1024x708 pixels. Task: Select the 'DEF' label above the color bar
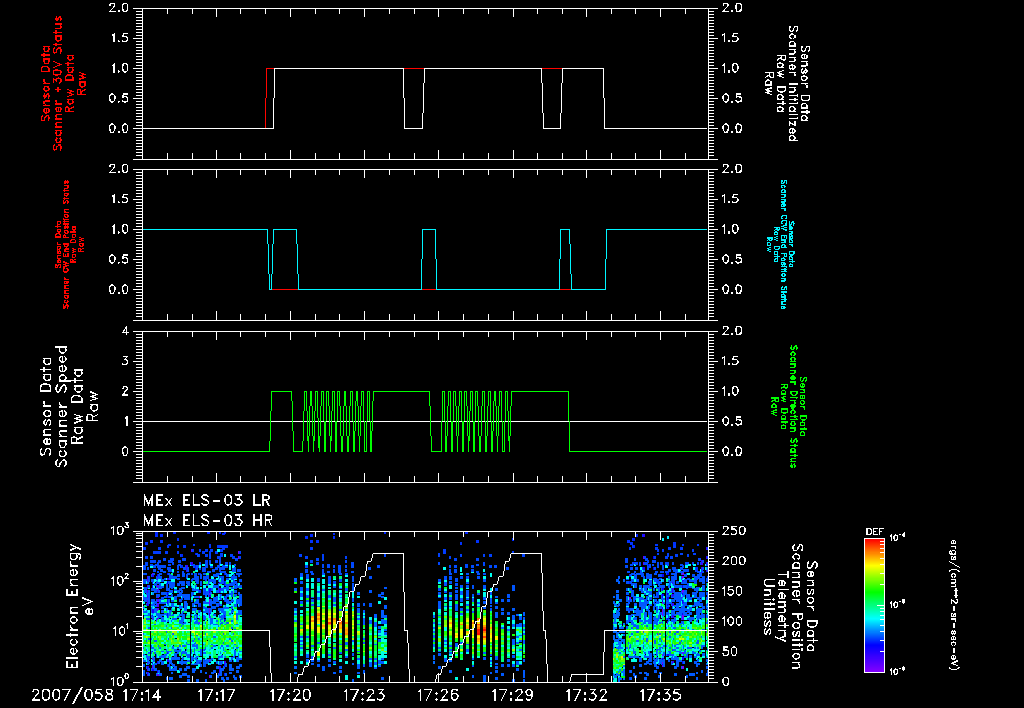(x=874, y=532)
